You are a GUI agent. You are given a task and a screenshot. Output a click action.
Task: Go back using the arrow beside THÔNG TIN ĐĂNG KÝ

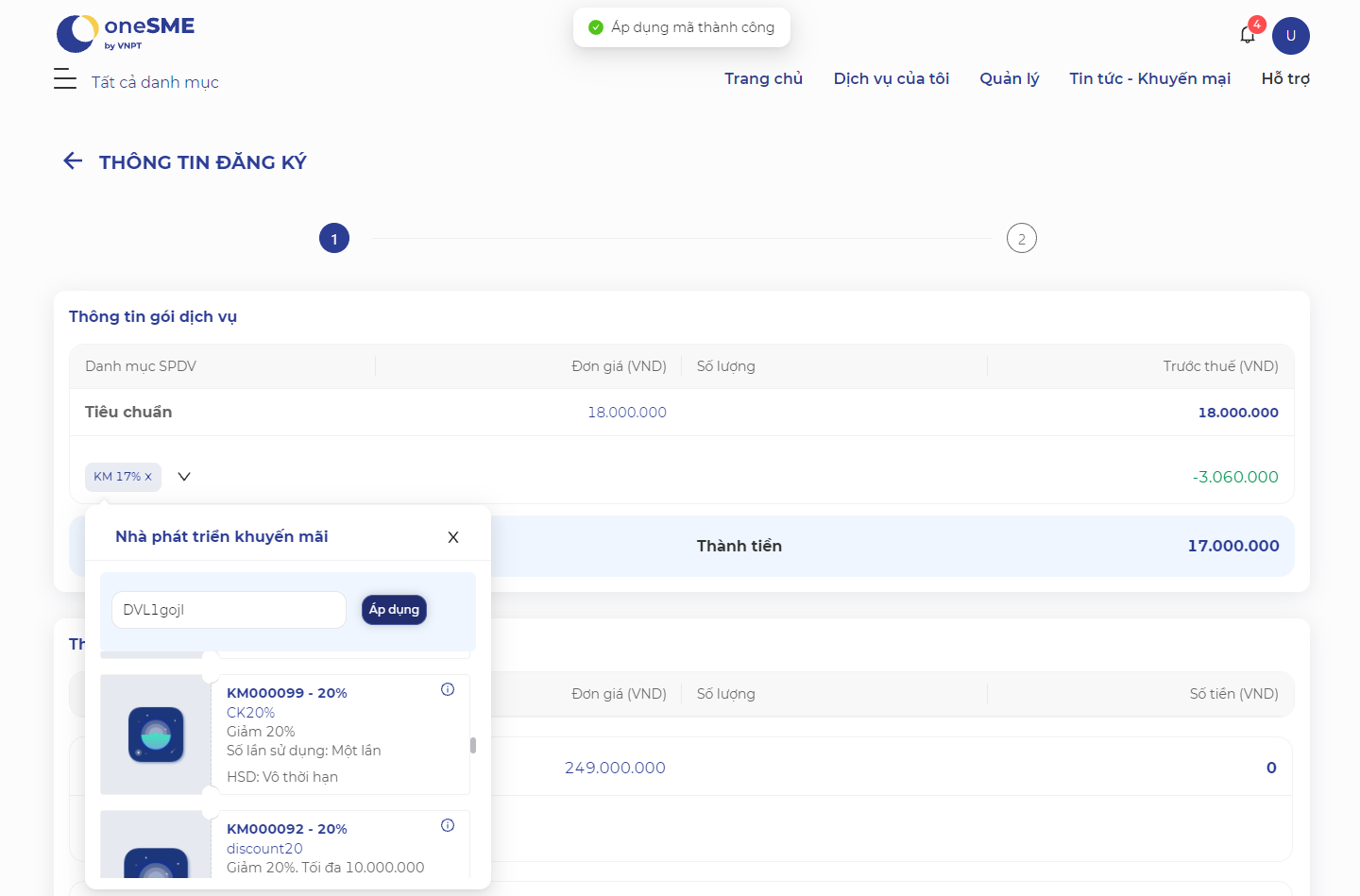click(x=73, y=161)
